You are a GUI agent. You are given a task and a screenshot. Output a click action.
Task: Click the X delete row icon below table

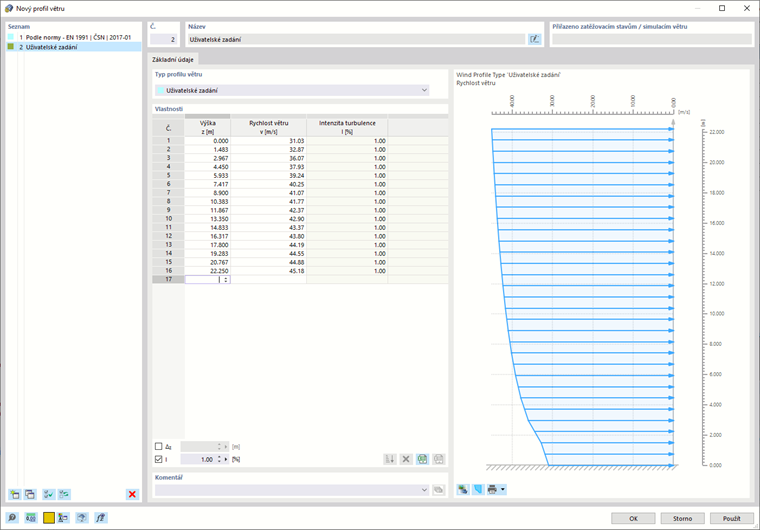coord(406,459)
